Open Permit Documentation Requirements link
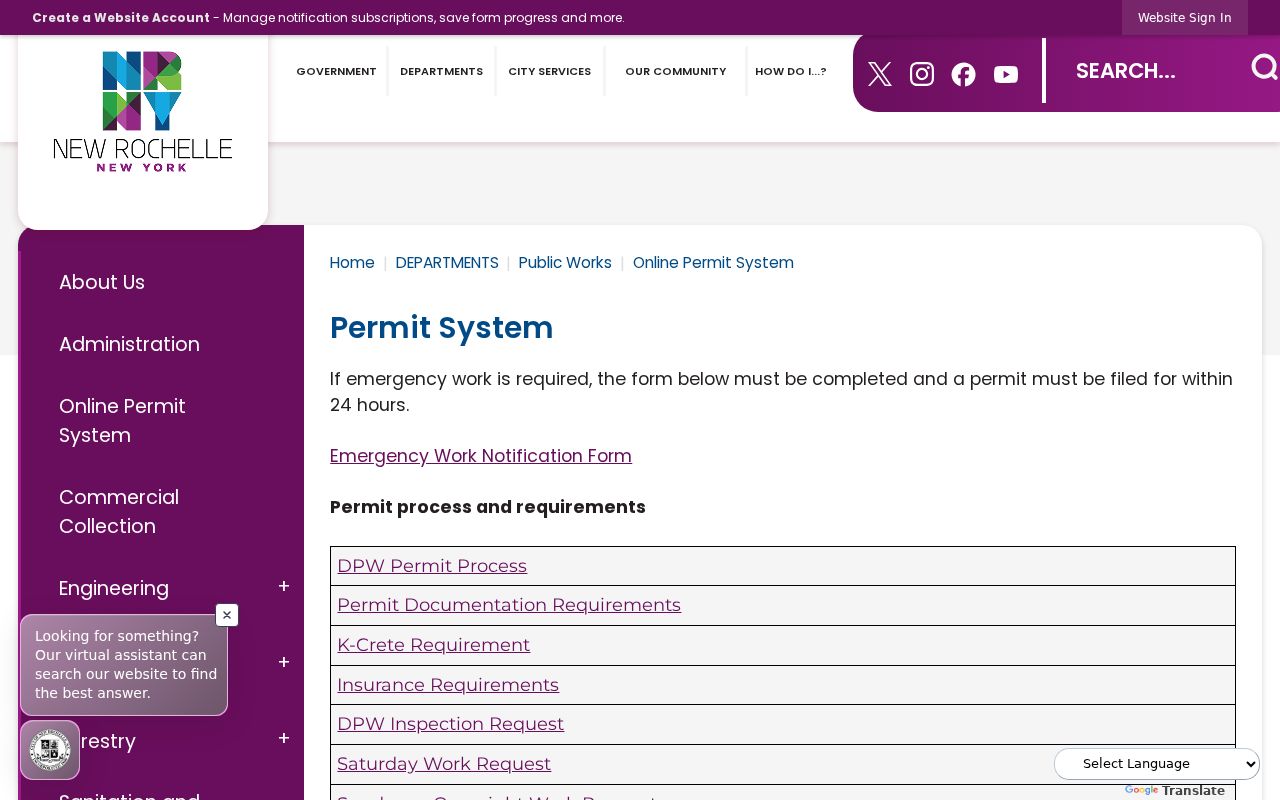The image size is (1280, 800). coord(509,605)
